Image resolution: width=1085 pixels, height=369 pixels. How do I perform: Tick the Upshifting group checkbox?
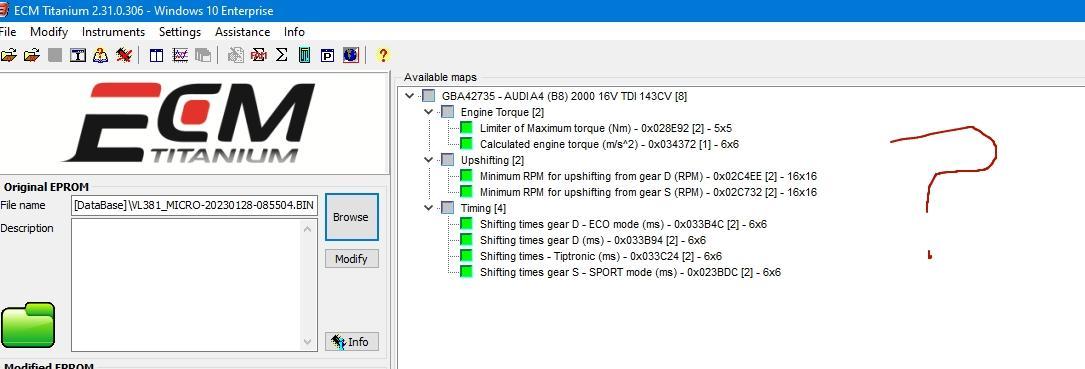(x=448, y=160)
